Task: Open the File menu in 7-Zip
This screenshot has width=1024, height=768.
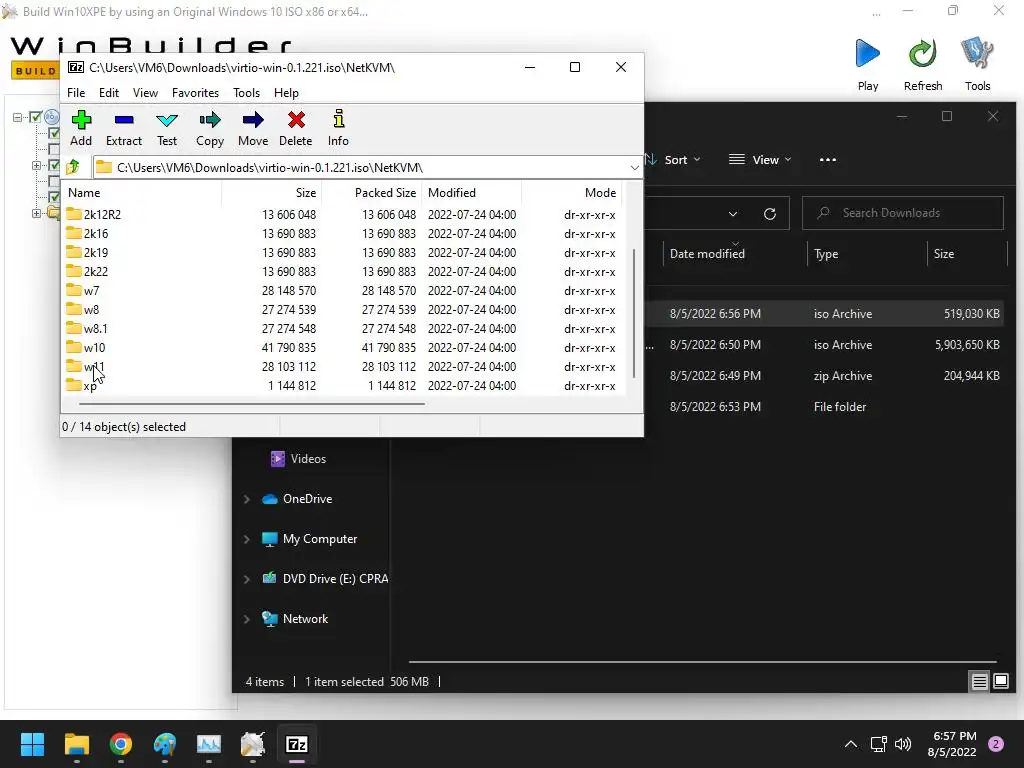Action: pyautogui.click(x=76, y=93)
